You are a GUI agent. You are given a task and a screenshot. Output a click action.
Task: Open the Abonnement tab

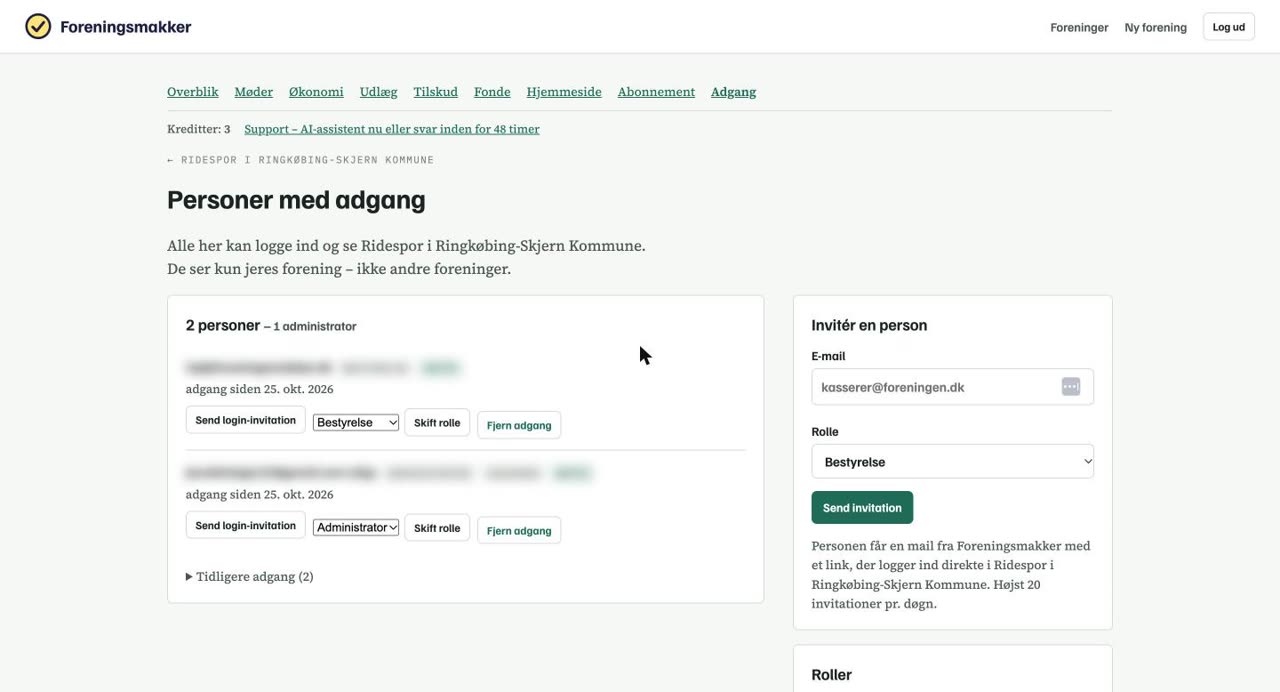coord(656,92)
